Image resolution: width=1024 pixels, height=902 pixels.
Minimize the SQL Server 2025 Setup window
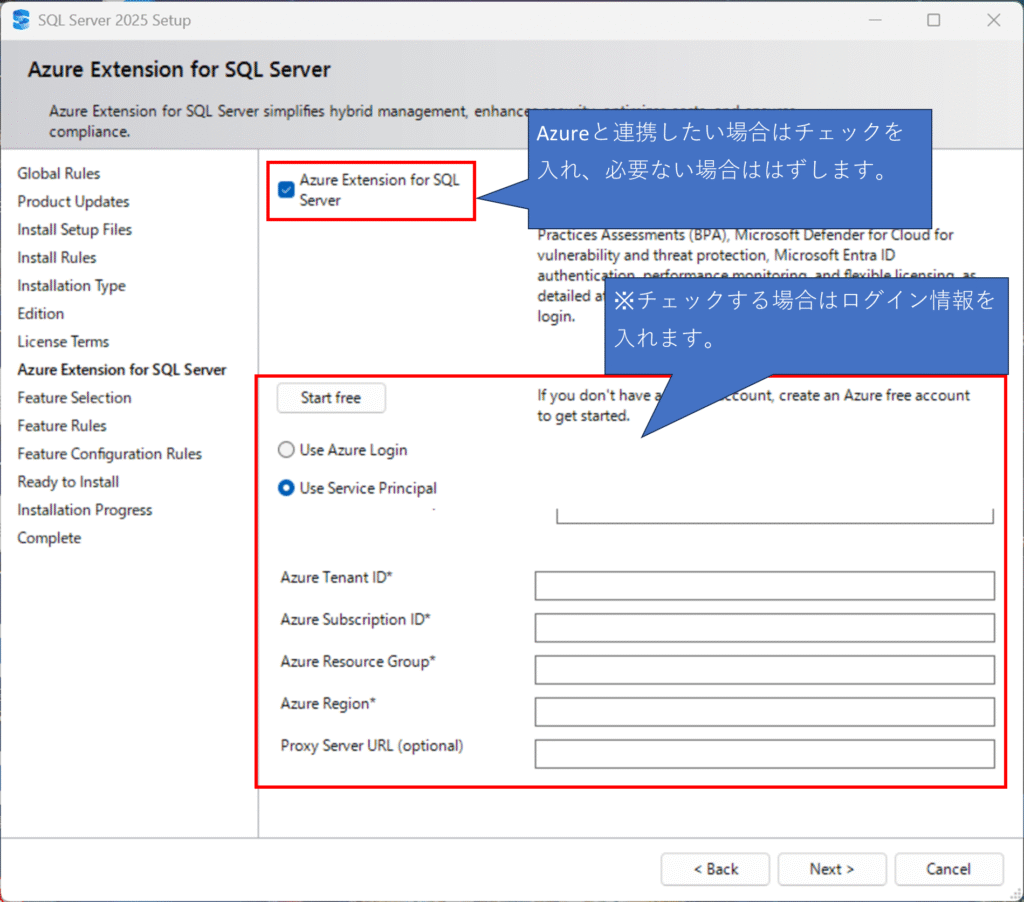pyautogui.click(x=875, y=20)
